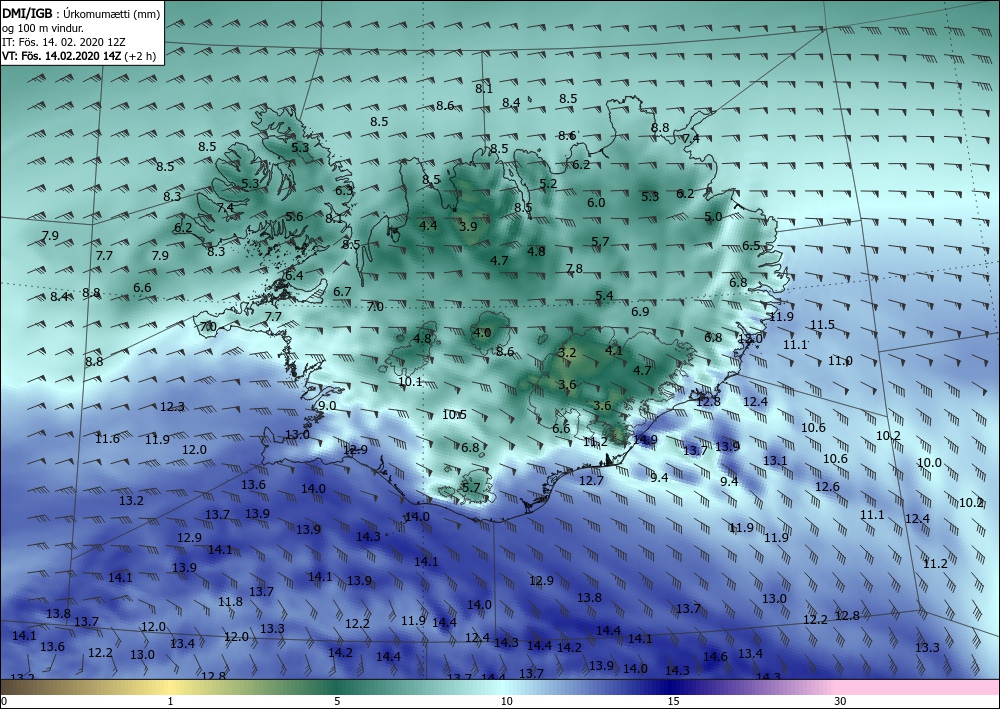The width and height of the screenshot is (1000, 709).
Task: Click the value 5.0 on the map
Action: (x=713, y=217)
